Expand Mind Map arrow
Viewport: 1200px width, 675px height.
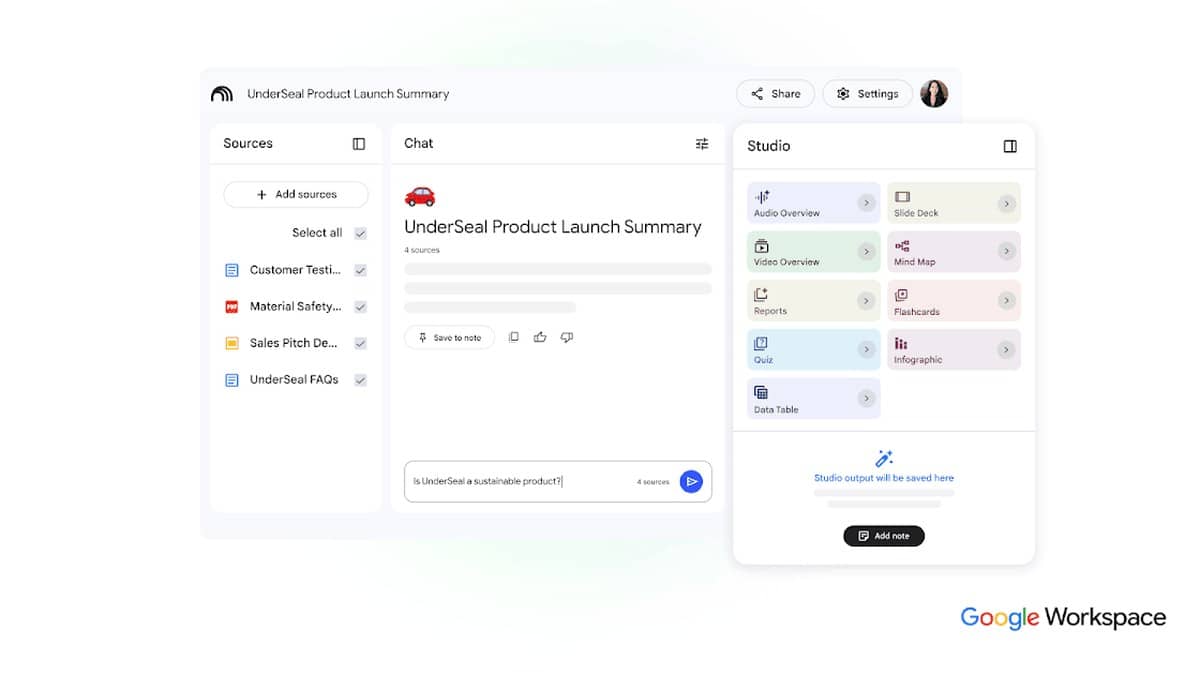pyautogui.click(x=1006, y=252)
